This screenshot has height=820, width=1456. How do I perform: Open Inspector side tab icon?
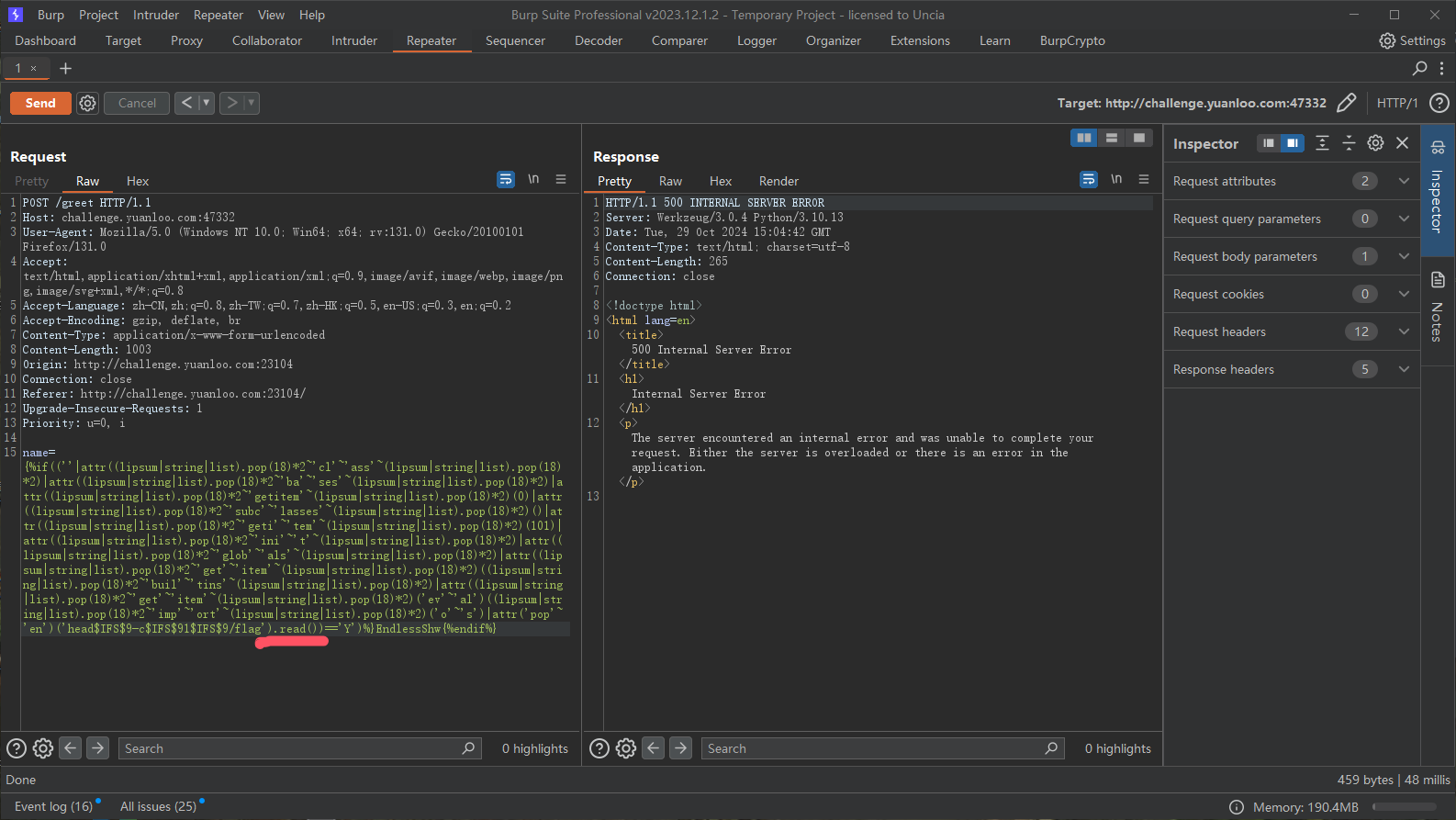coord(1438,147)
